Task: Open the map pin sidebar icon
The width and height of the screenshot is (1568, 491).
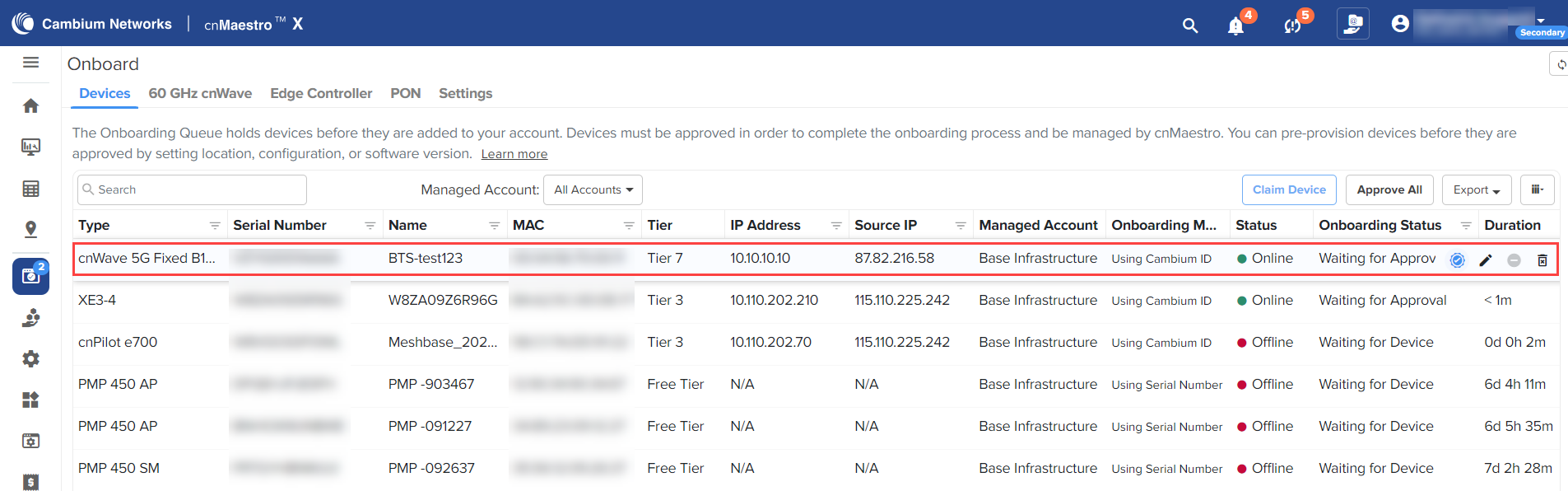Action: [30, 229]
